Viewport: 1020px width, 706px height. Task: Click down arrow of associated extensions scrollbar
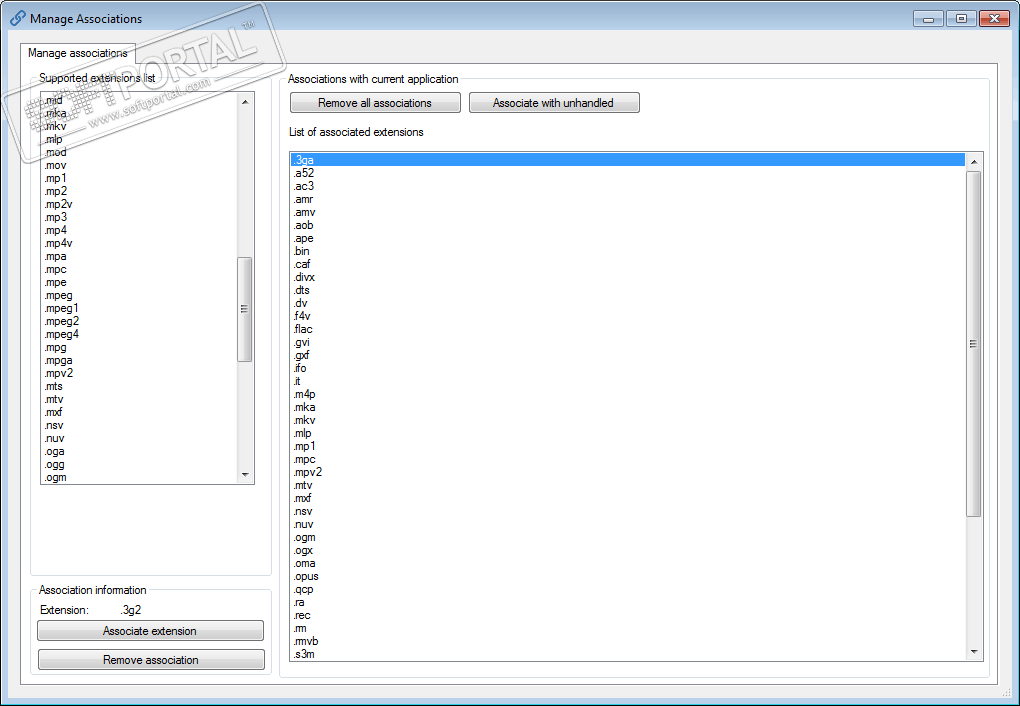(974, 651)
